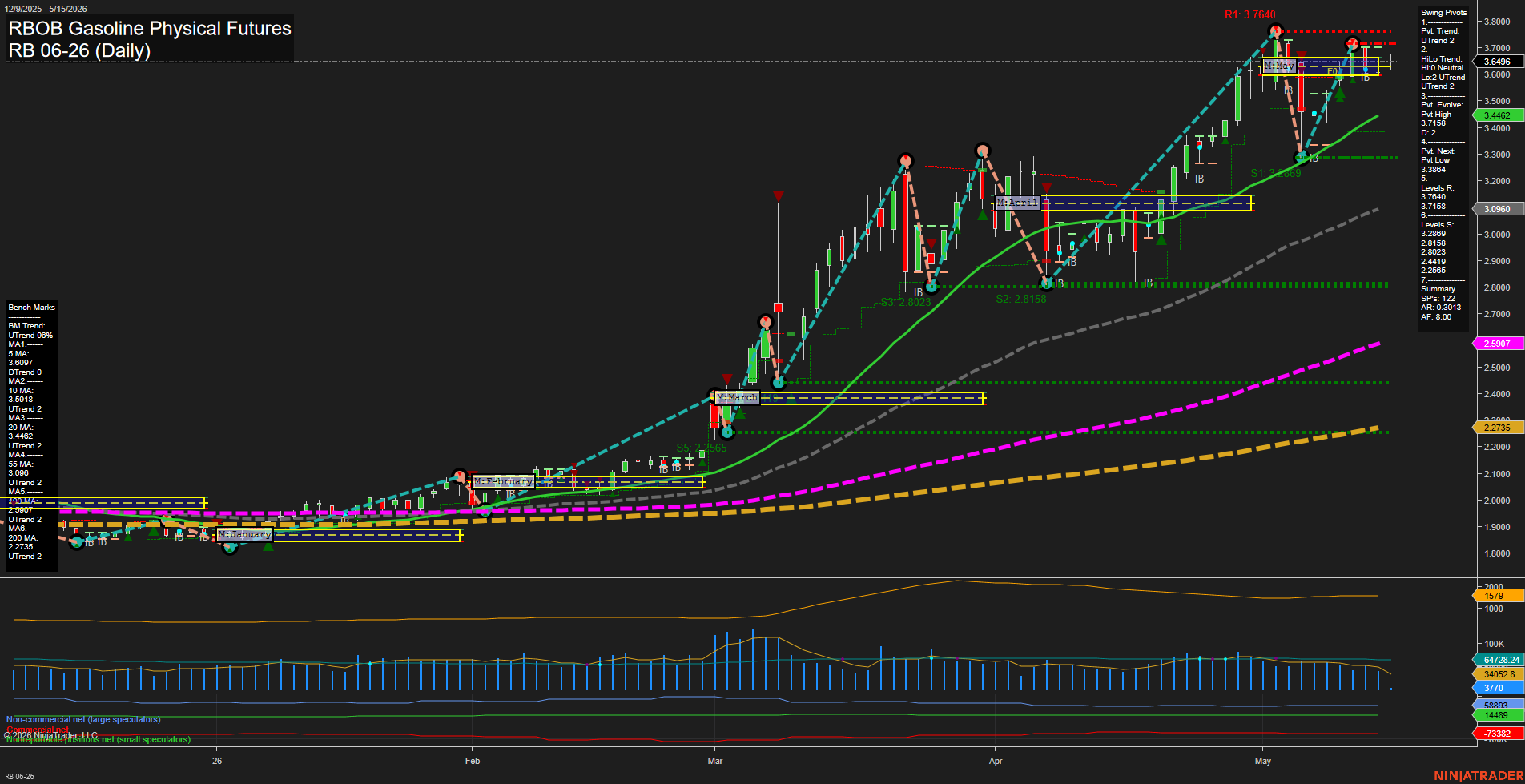Image resolution: width=1525 pixels, height=784 pixels.
Task: Click the R1: 3.7640 resistance label
Action: point(1249,14)
